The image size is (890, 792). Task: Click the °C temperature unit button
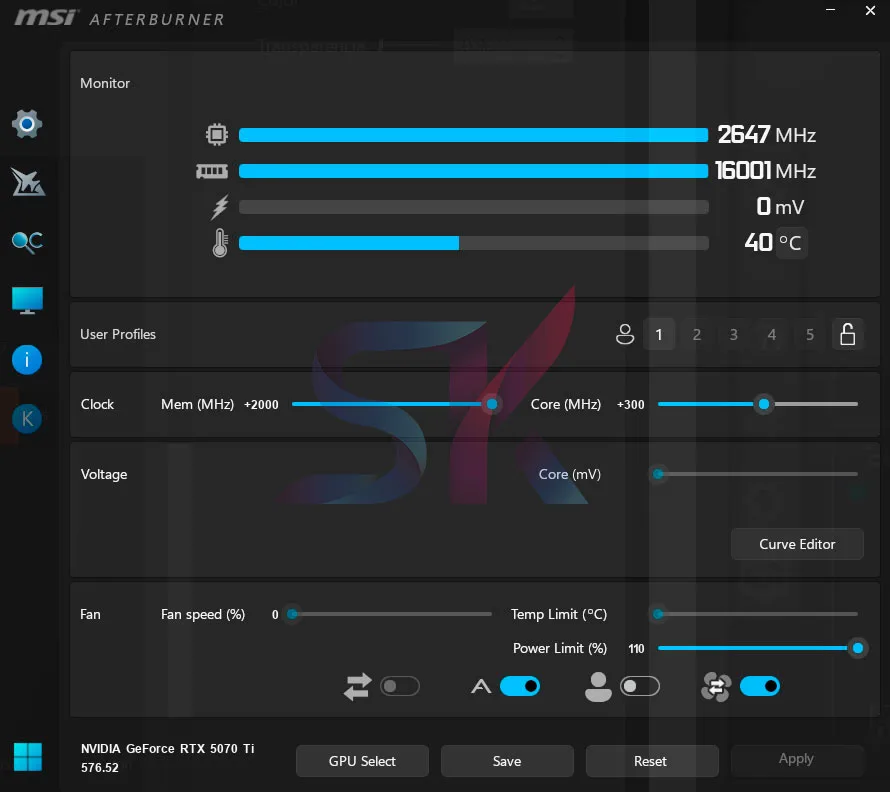tap(790, 243)
